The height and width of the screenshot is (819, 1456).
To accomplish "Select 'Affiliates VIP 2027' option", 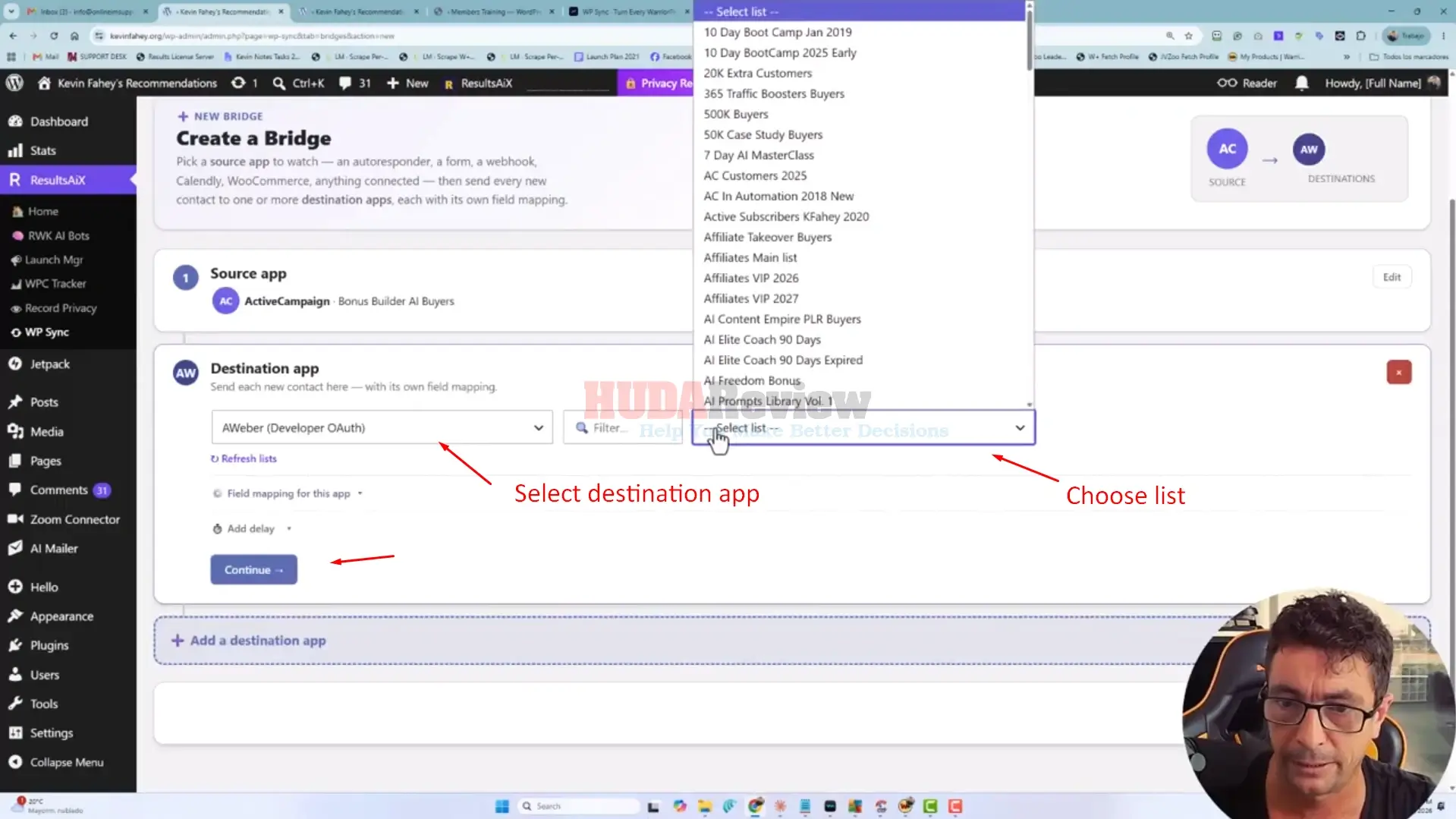I will coord(750,298).
